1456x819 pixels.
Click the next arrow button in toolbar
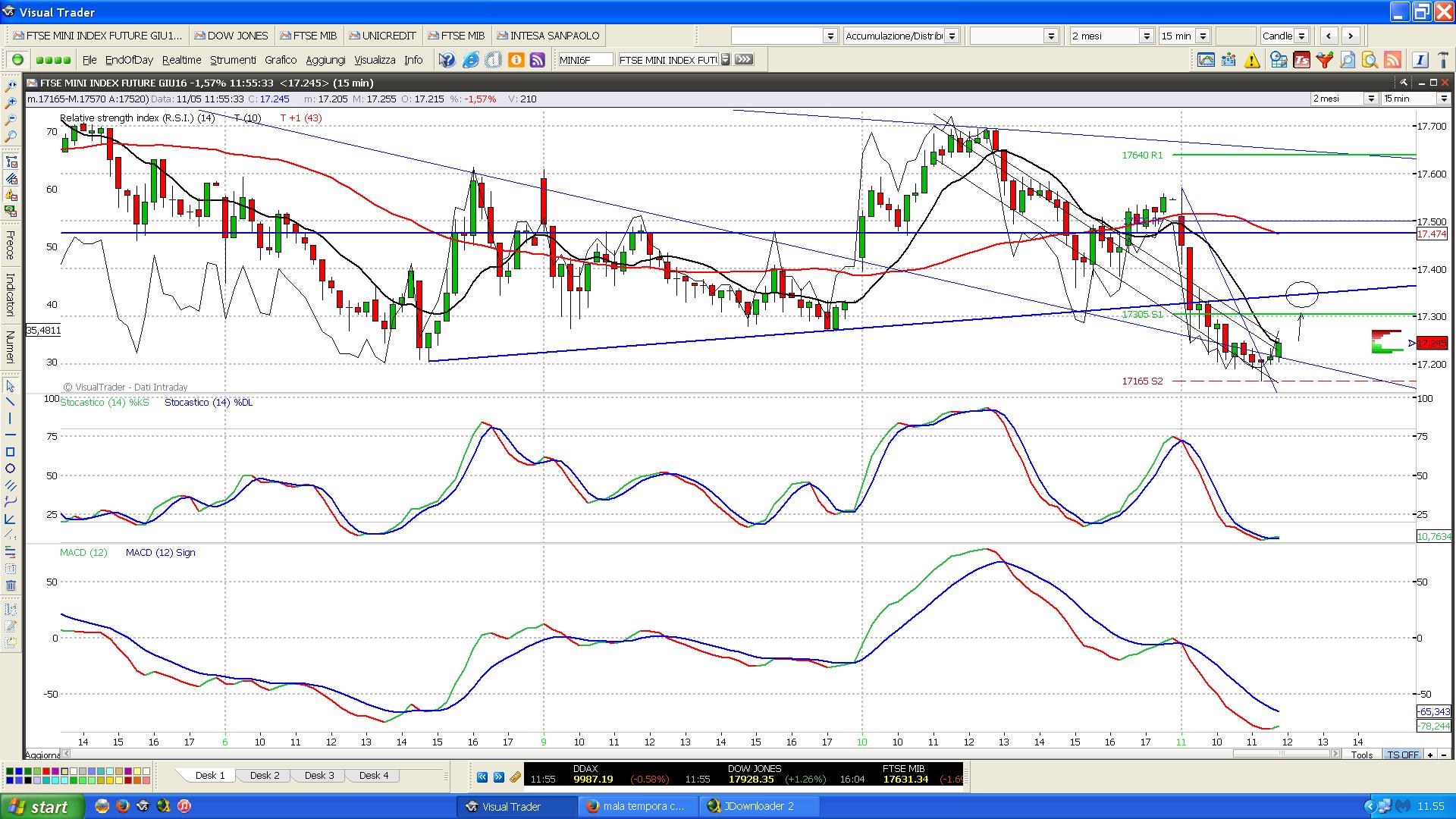(x=1351, y=36)
